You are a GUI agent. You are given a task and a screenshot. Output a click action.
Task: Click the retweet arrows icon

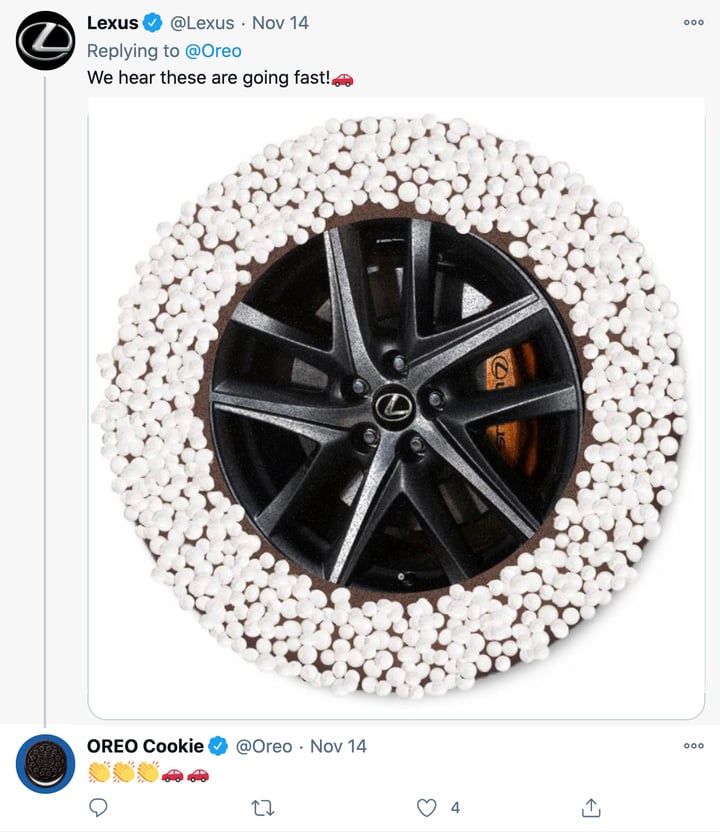263,807
